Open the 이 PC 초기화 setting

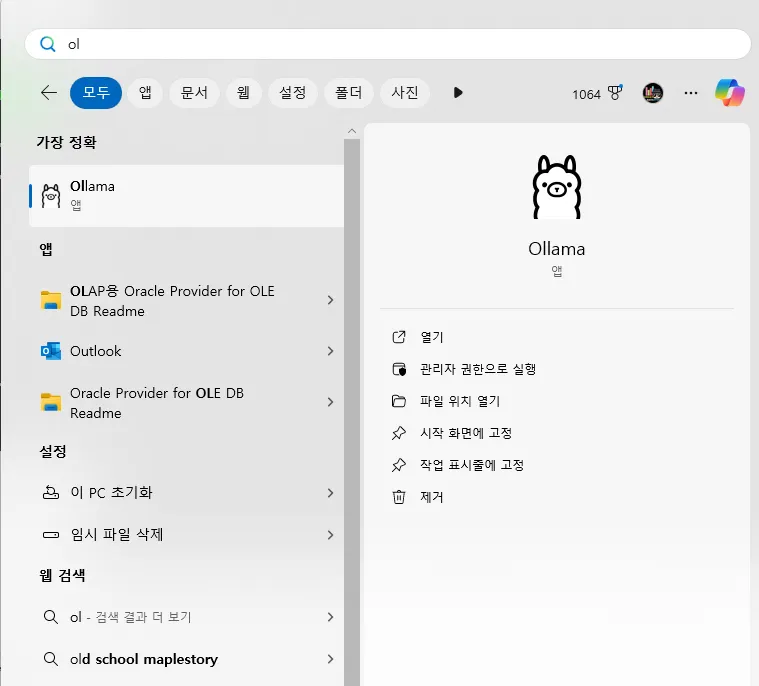pyautogui.click(x=111, y=493)
